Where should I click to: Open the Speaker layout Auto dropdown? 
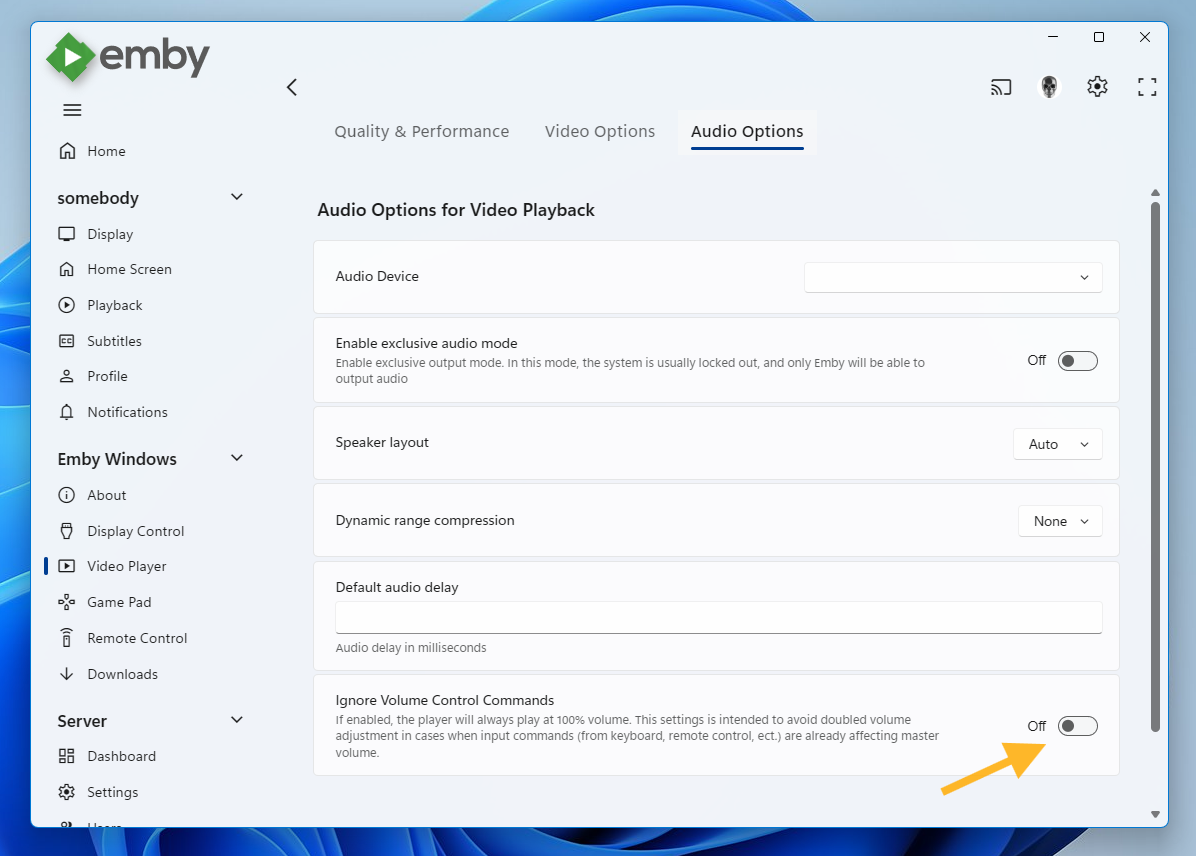coord(1057,444)
